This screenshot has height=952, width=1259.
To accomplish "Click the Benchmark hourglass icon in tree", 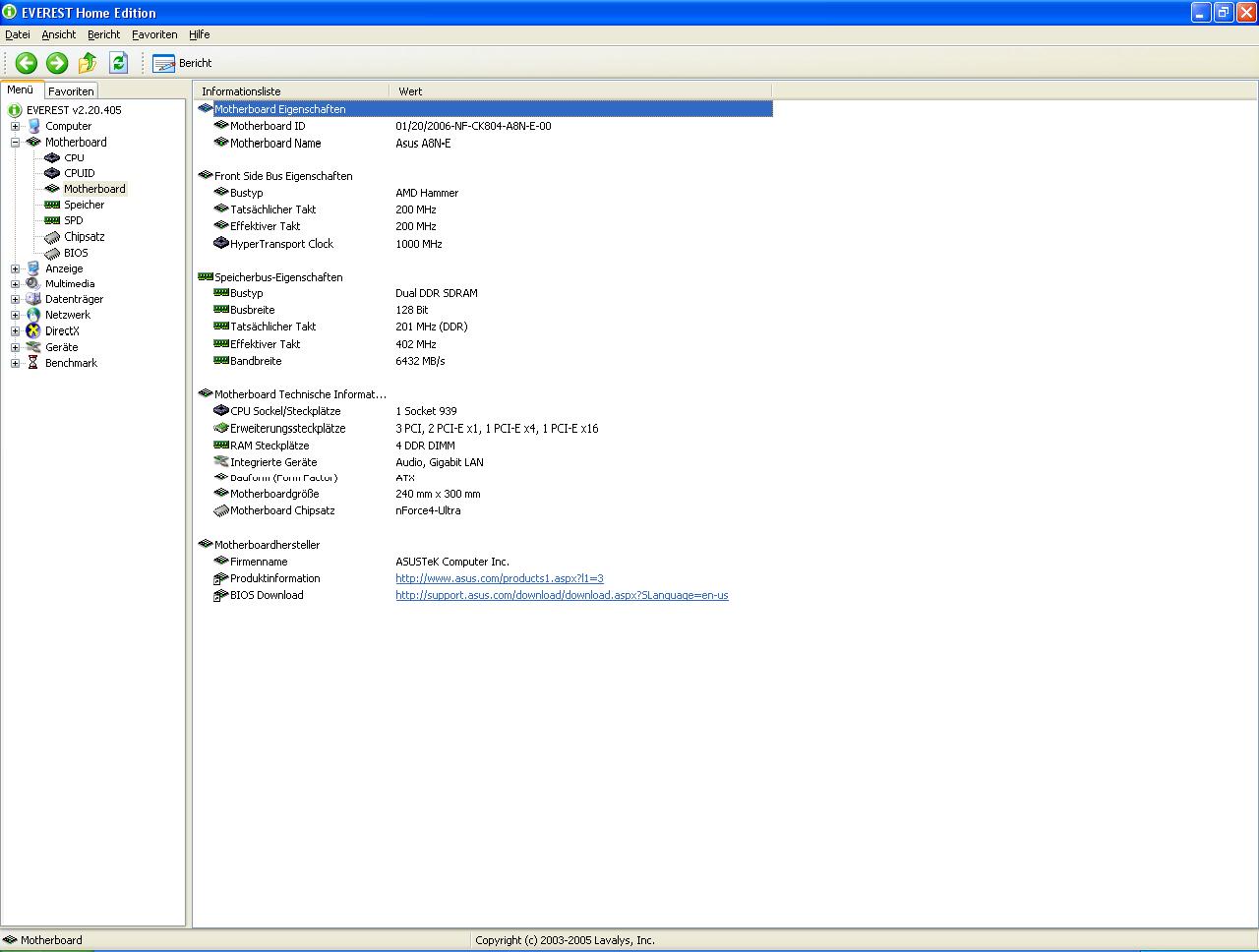I will point(33,363).
